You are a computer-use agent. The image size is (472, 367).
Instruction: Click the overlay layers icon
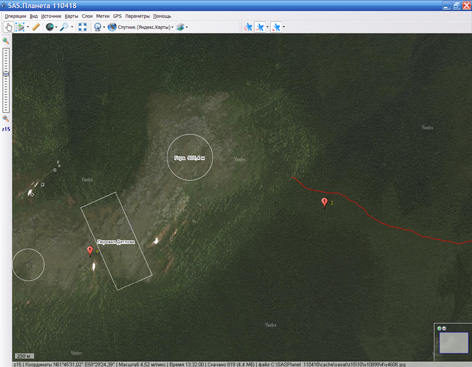tap(180, 27)
